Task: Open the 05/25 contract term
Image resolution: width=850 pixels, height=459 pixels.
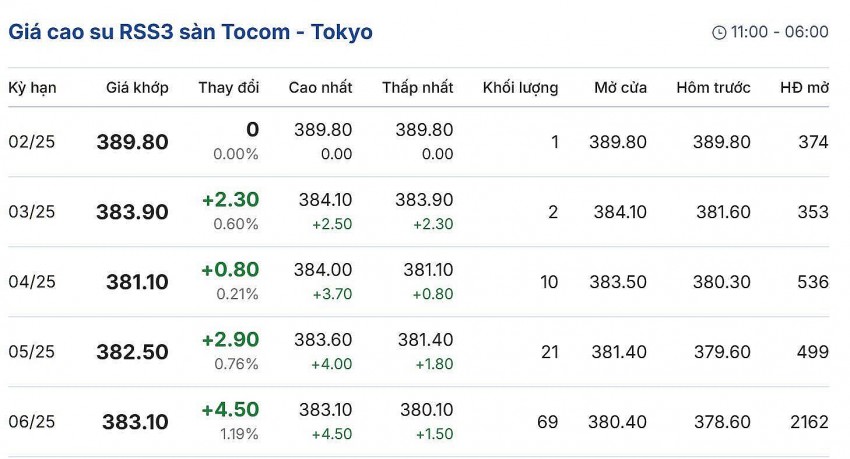Action: point(32,352)
